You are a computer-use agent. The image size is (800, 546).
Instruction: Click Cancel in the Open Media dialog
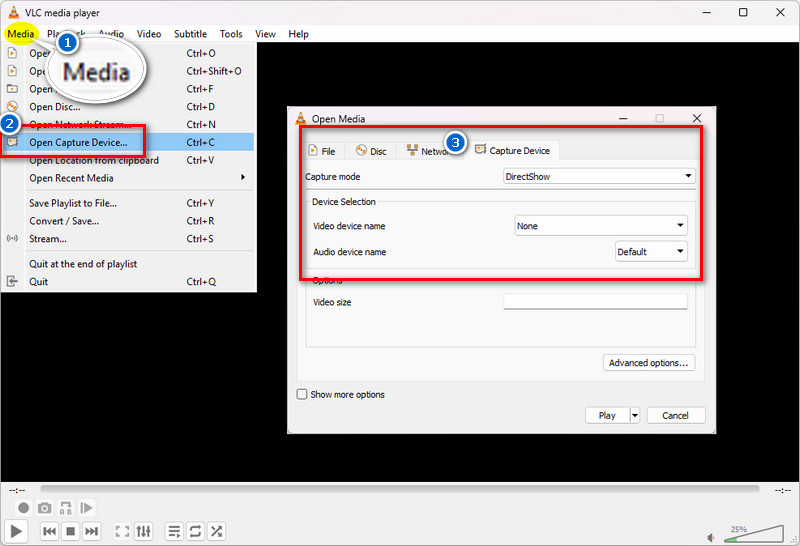(676, 415)
